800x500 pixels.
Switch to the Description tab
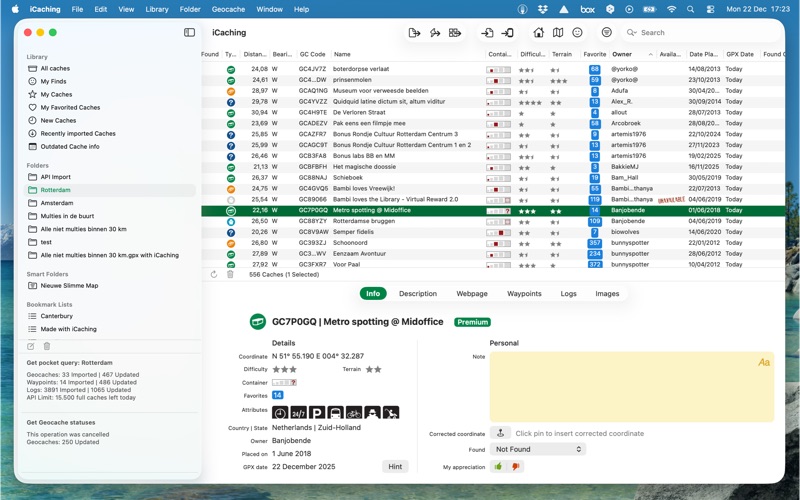(x=418, y=294)
